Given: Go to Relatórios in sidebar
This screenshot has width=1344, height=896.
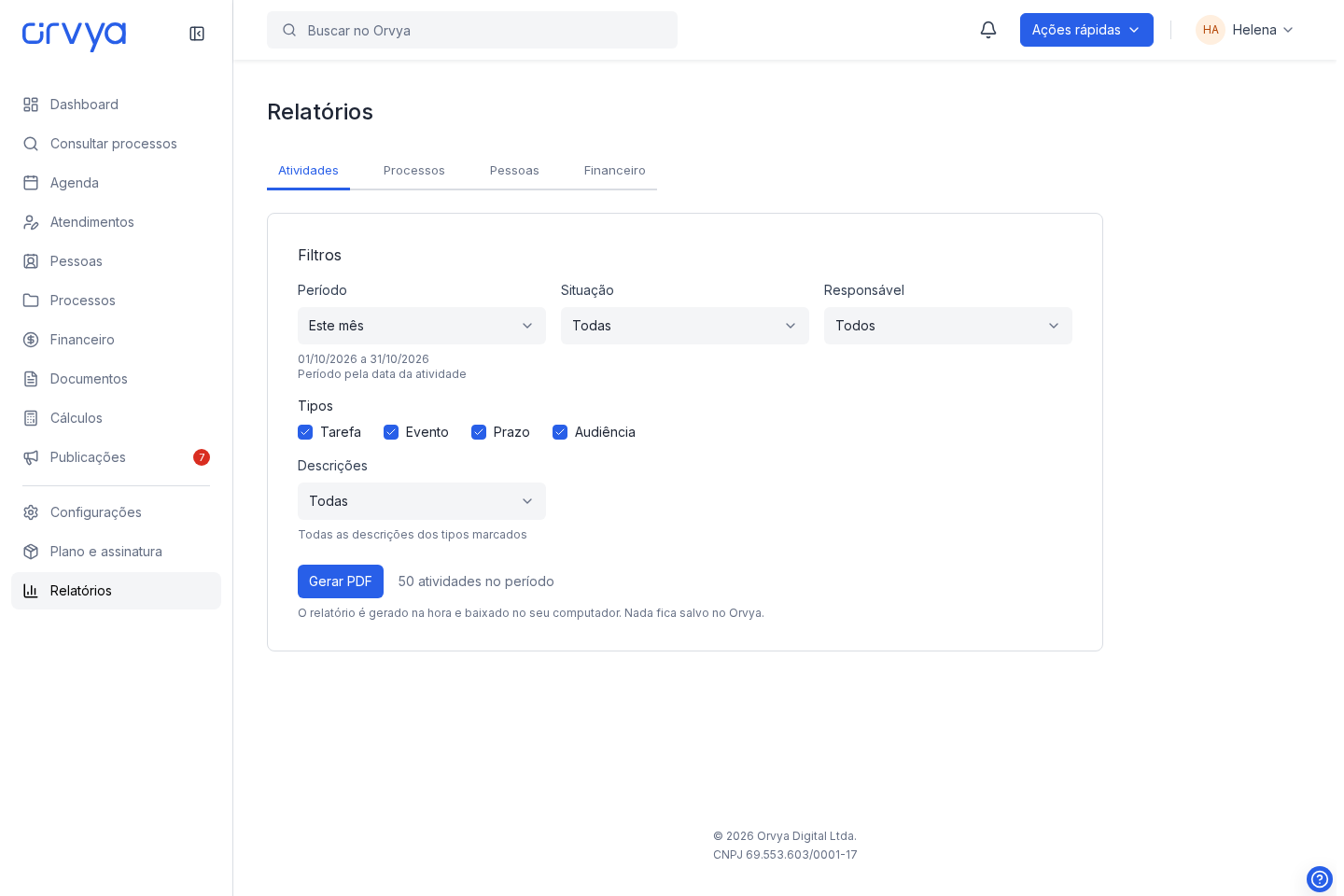Looking at the screenshot, I should 116,591.
